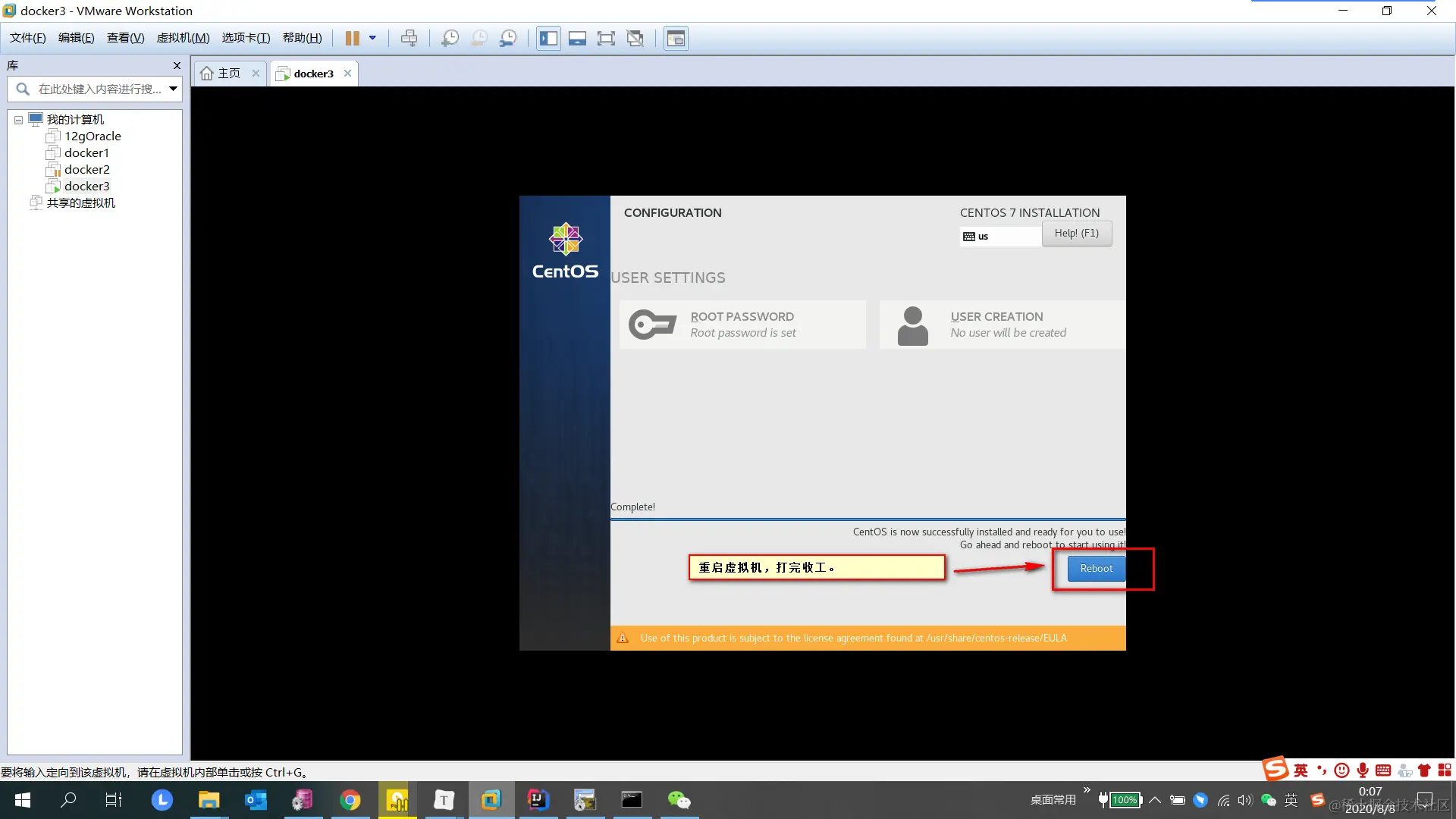
Task: Toggle Unity mode icon
Action: coord(635,38)
